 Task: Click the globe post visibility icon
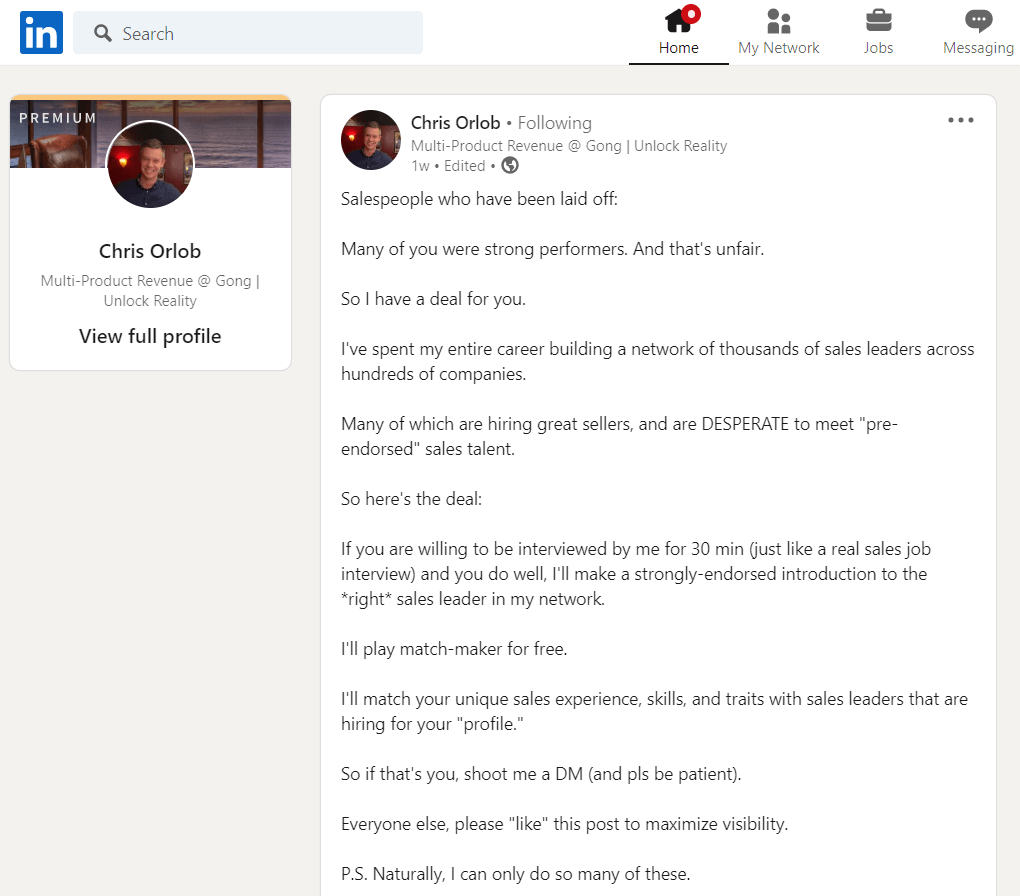tap(509, 166)
